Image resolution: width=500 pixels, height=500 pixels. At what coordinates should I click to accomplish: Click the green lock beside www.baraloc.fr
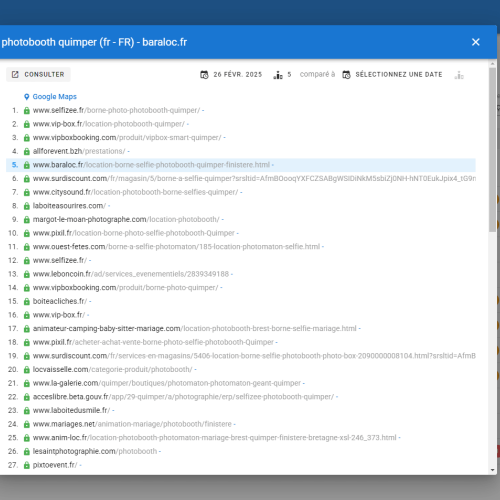[x=27, y=165]
